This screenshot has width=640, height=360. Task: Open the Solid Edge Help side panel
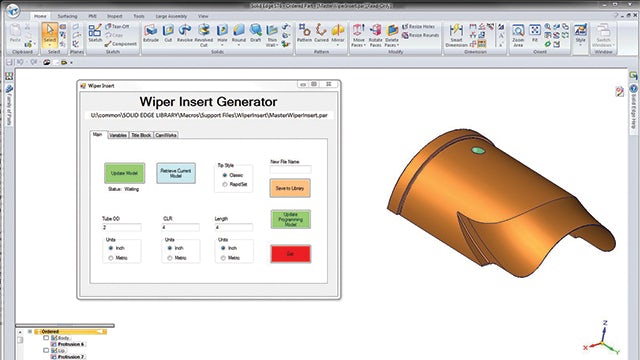point(633,108)
